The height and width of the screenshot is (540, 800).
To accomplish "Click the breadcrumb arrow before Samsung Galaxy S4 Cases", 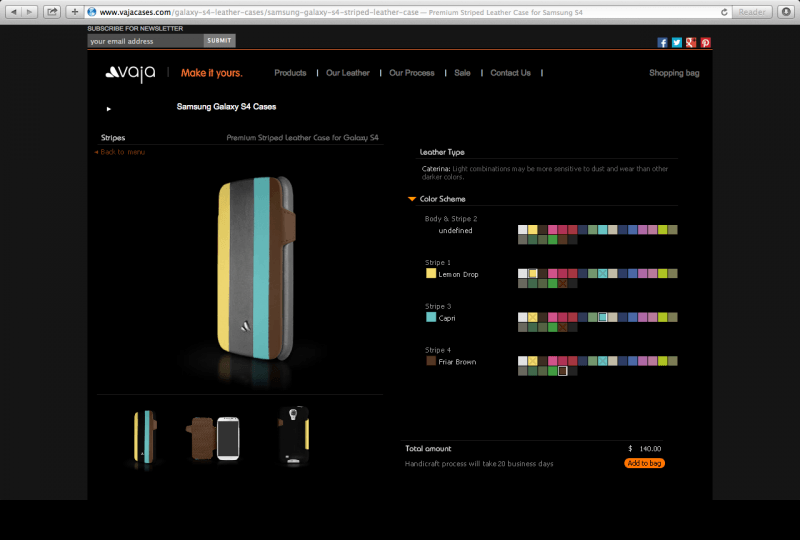I will coord(109,109).
